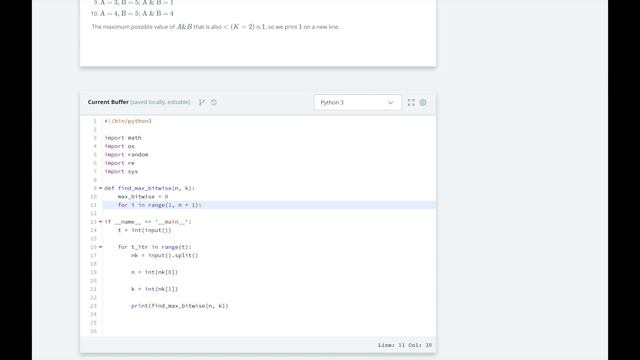
Task: Click the 'for t_itr in range(t)' line
Action: point(154,247)
